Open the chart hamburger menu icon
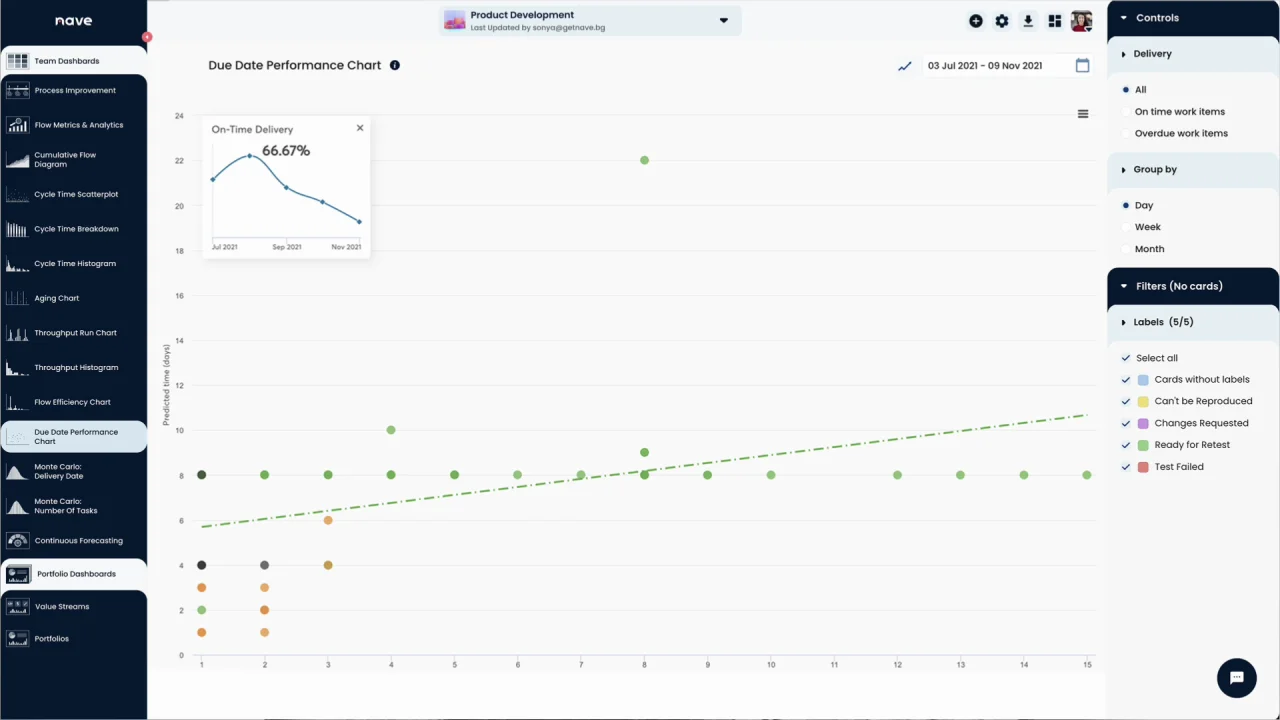 [1083, 114]
